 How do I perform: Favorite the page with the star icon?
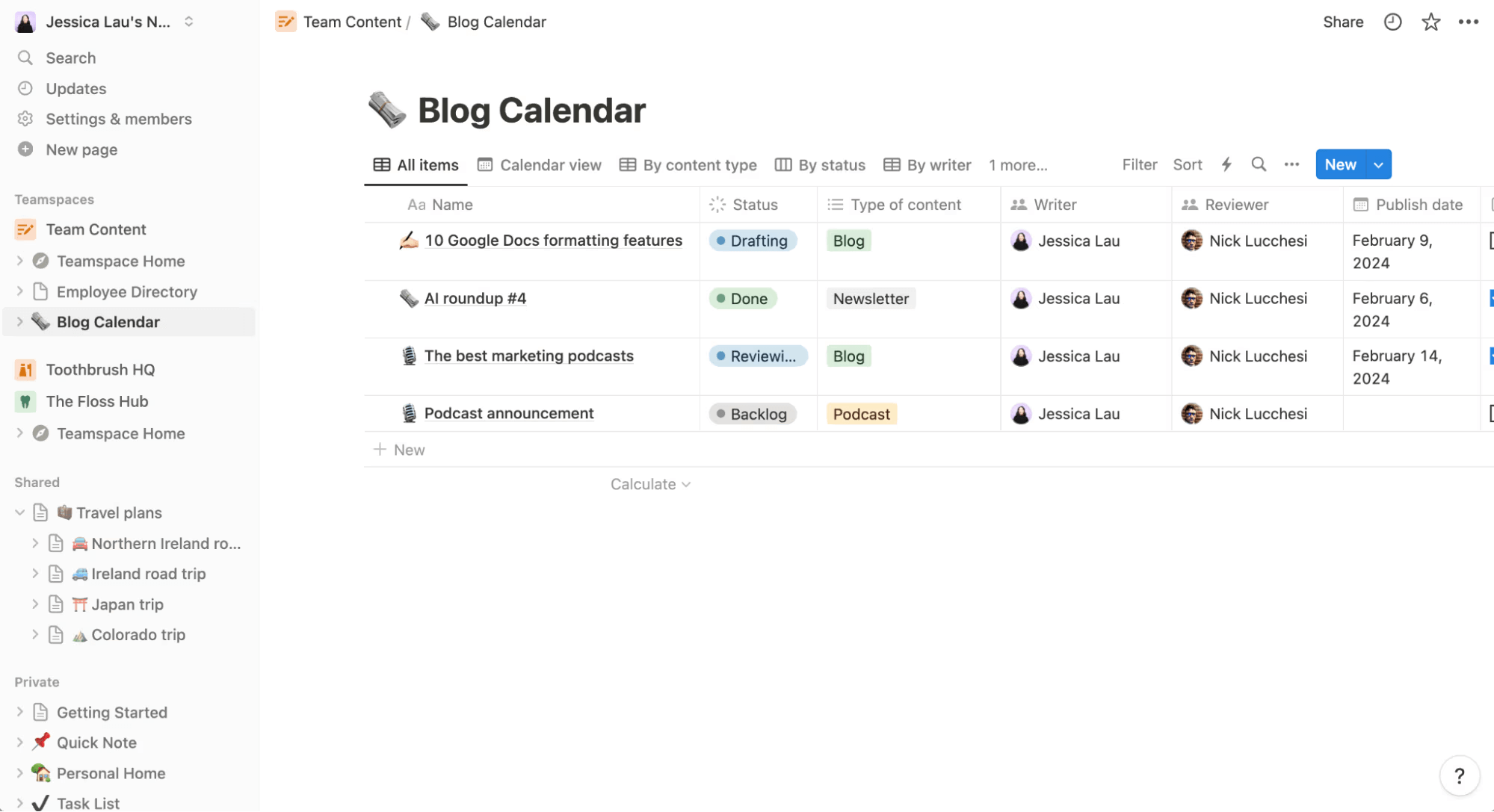point(1430,22)
